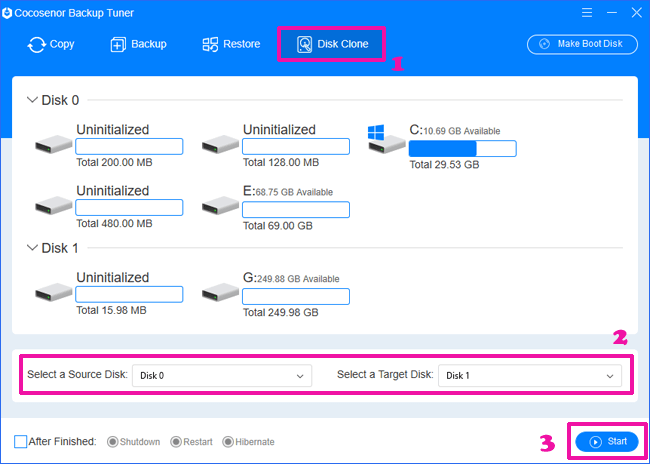Select the 15.98 MB uninitialized partition icon
Screen dimensions: 650x464
coord(53,292)
